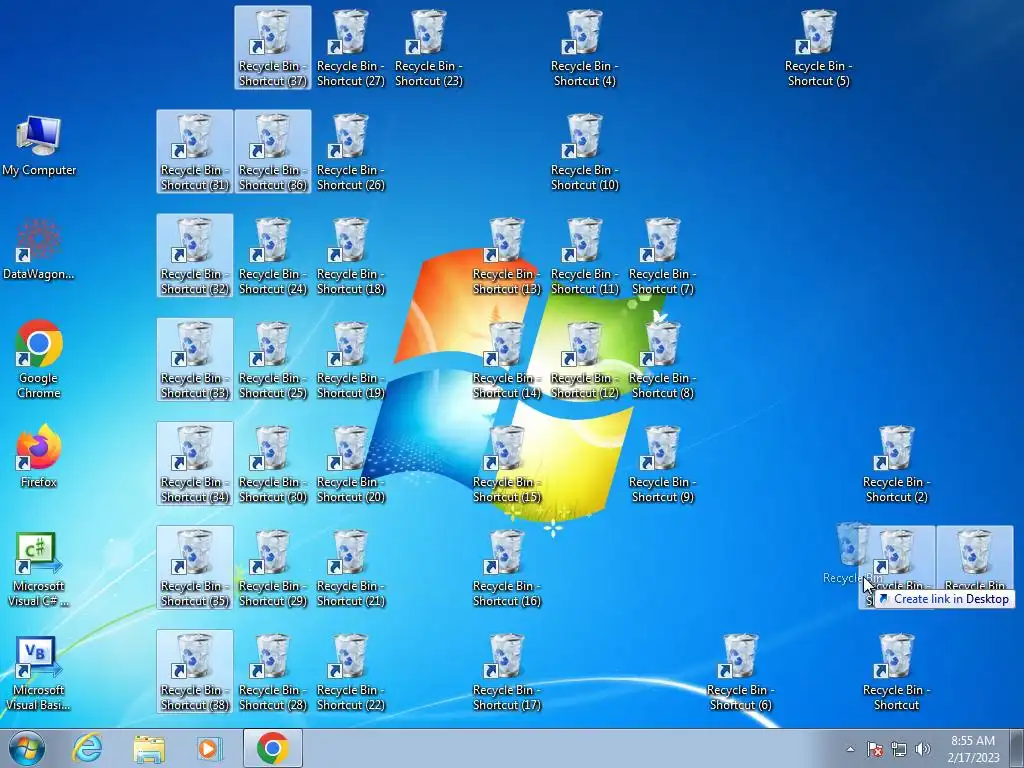Click Recycle Bin - Shortcut (12)

pyautogui.click(x=584, y=359)
